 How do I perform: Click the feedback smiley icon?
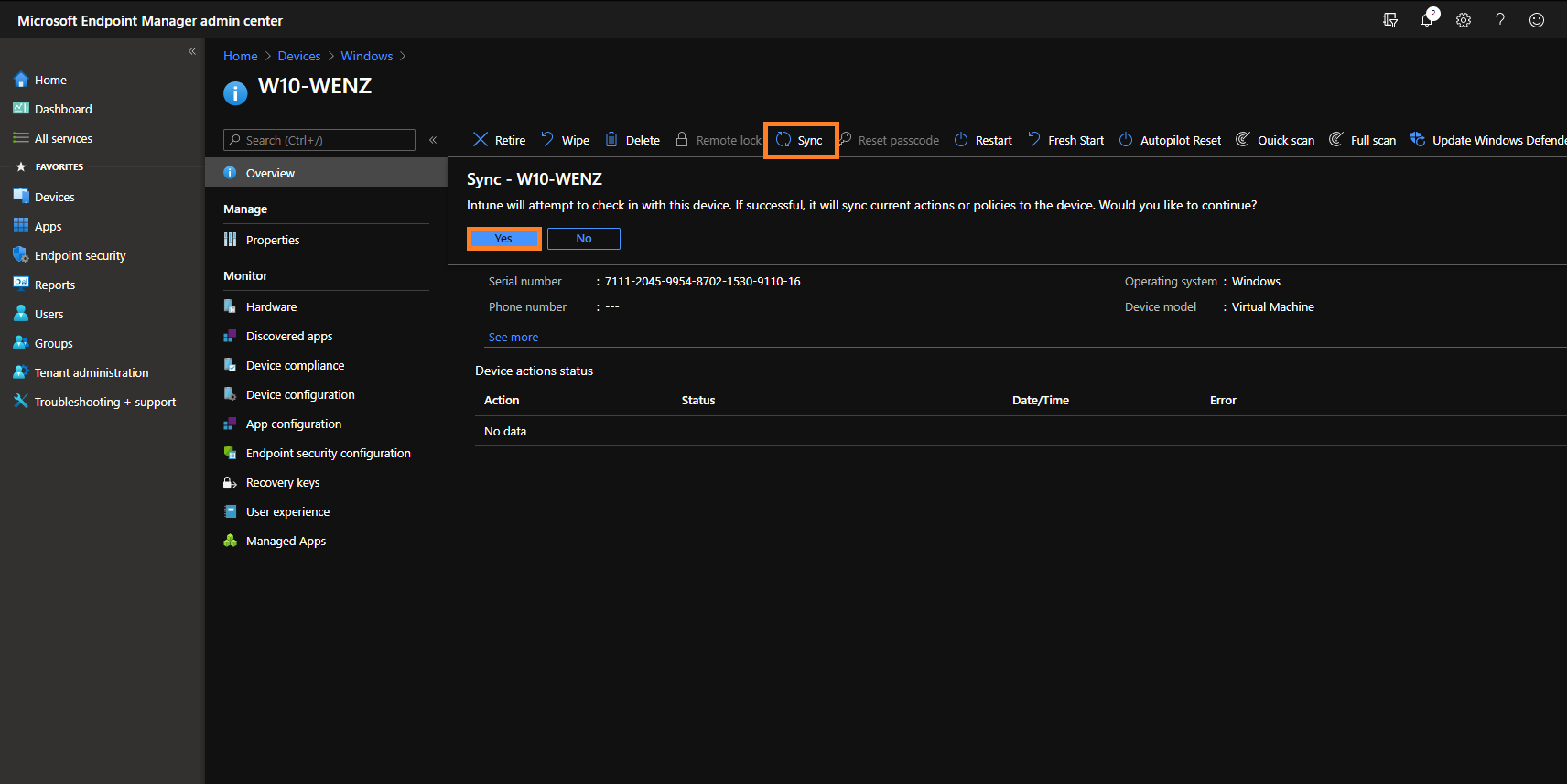pos(1537,20)
